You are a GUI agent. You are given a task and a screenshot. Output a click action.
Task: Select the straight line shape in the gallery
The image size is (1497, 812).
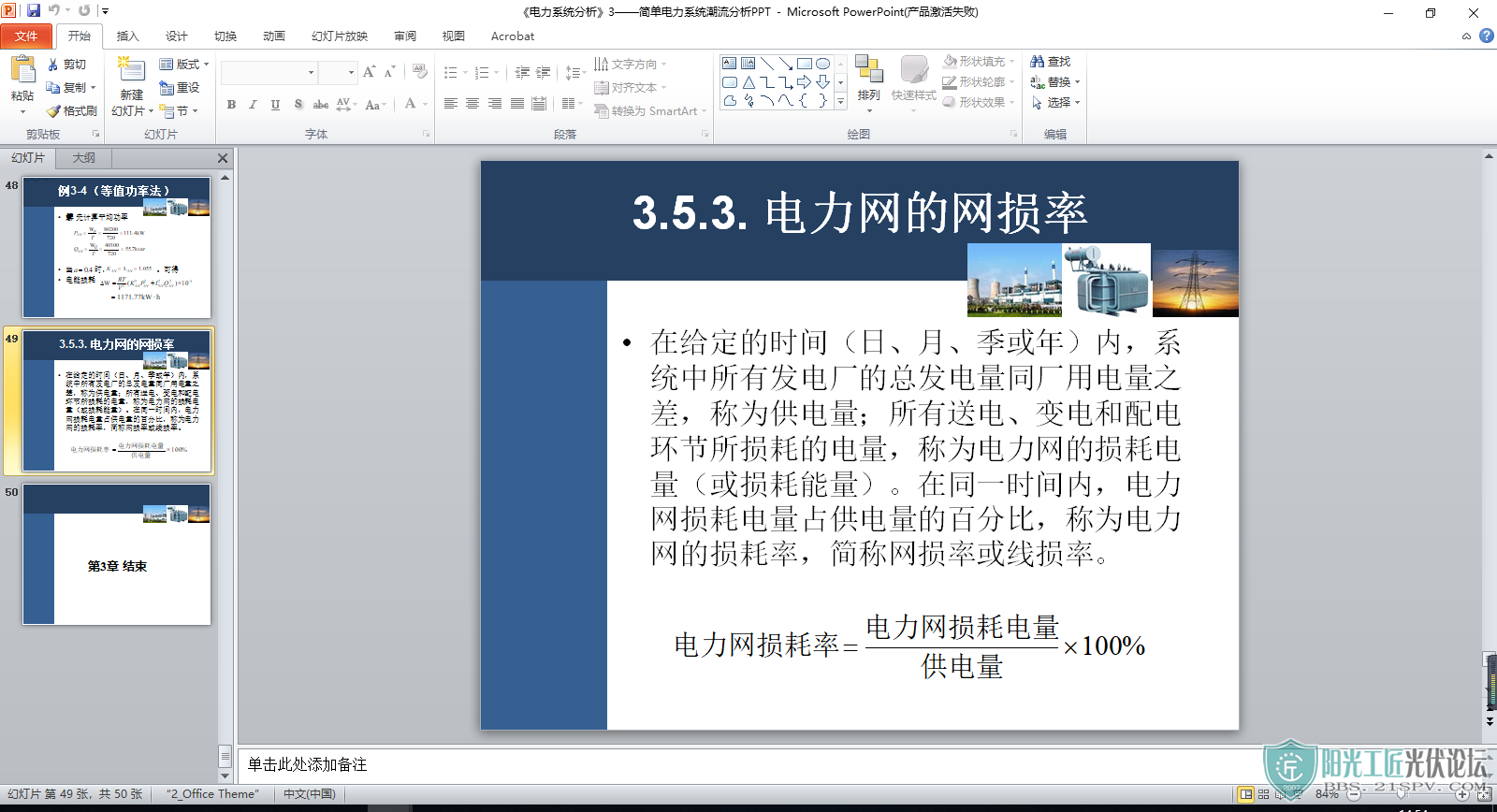[767, 64]
